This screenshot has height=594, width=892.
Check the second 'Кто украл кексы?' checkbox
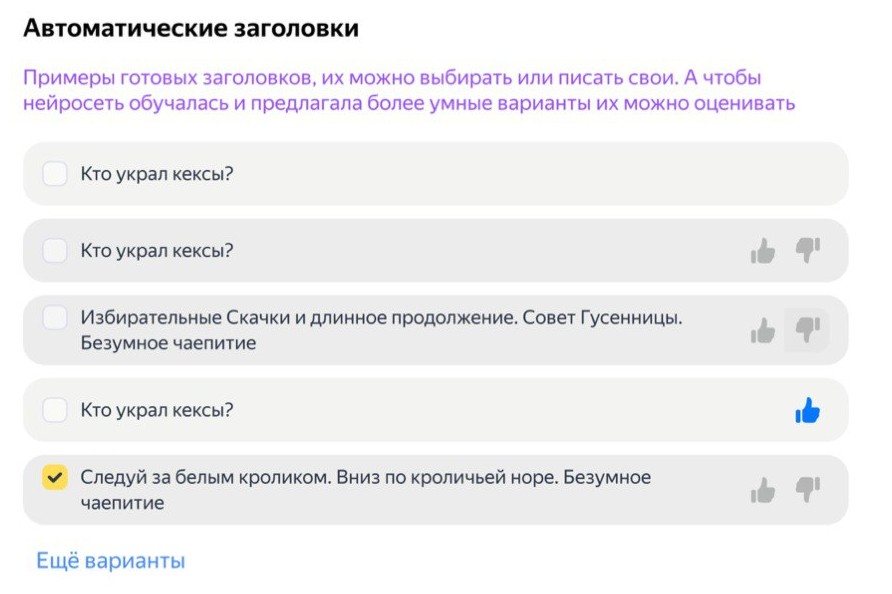[x=55, y=250]
